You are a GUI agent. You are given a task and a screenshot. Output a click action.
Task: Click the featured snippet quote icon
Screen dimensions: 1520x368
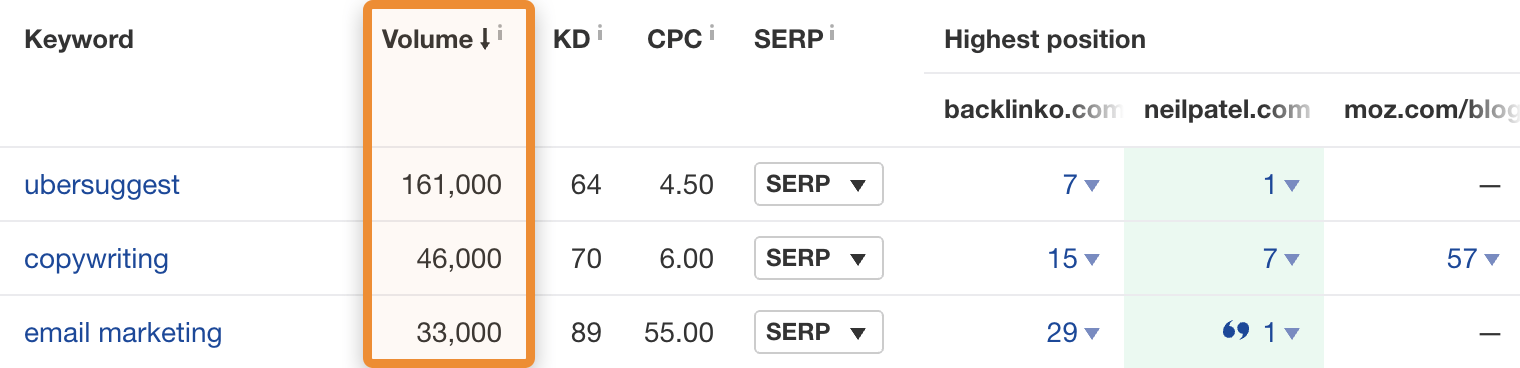point(1236,331)
